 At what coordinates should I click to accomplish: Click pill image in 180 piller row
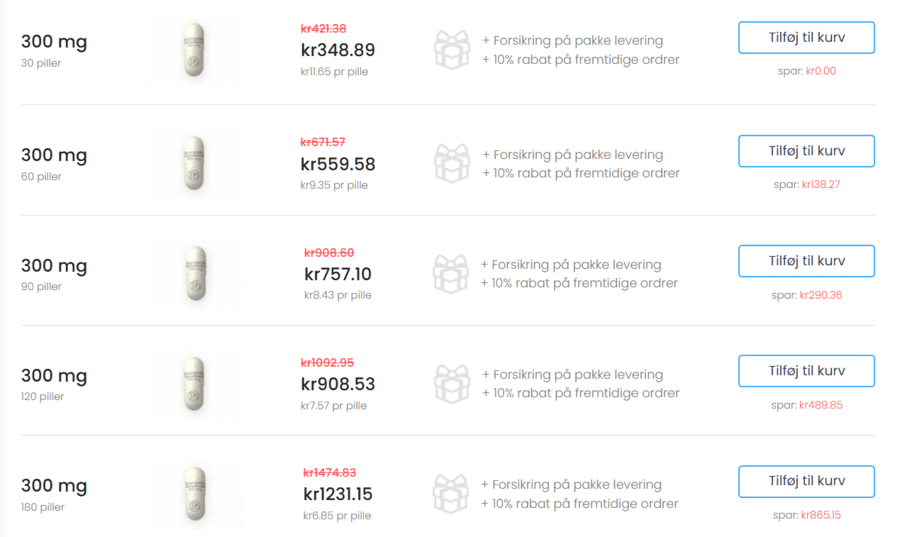pyautogui.click(x=194, y=494)
